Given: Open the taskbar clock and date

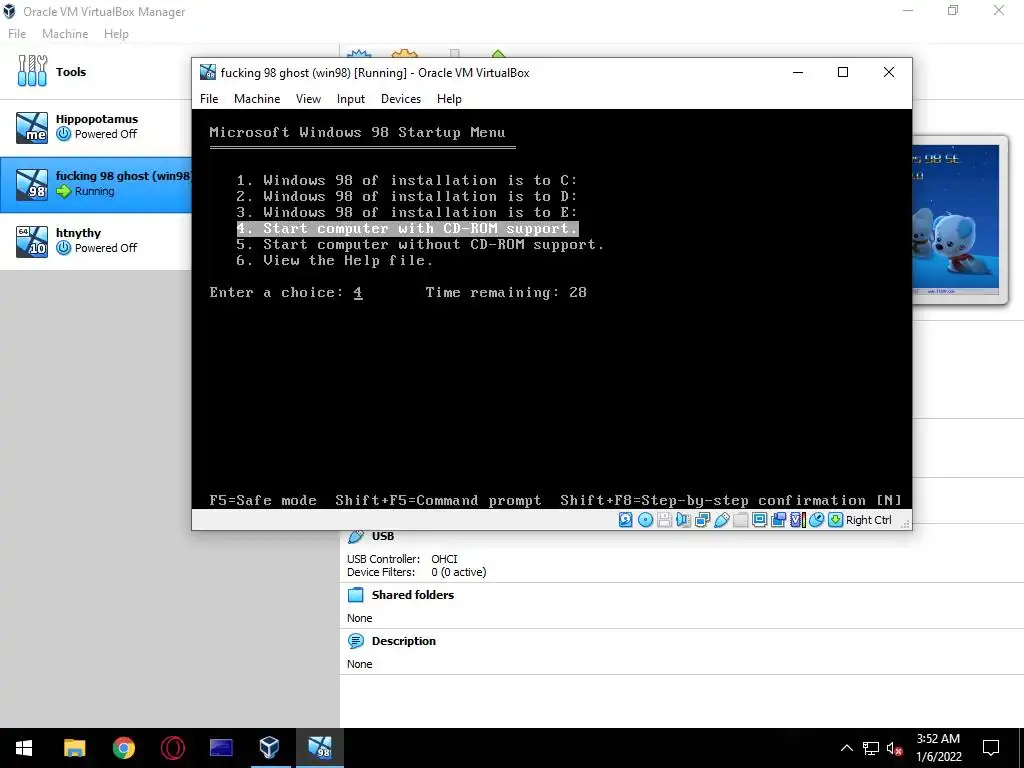Looking at the screenshot, I should click(x=938, y=748).
